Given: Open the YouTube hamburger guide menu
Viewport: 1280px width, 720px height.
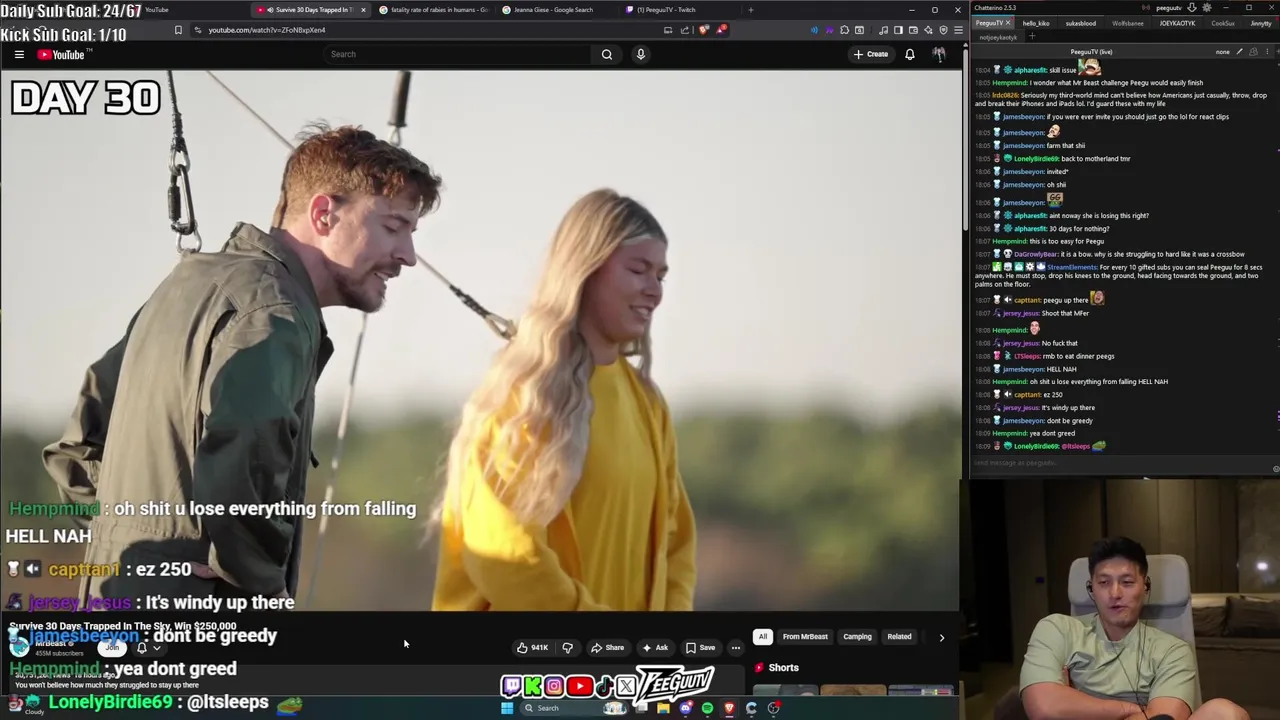Looking at the screenshot, I should pyautogui.click(x=19, y=55).
